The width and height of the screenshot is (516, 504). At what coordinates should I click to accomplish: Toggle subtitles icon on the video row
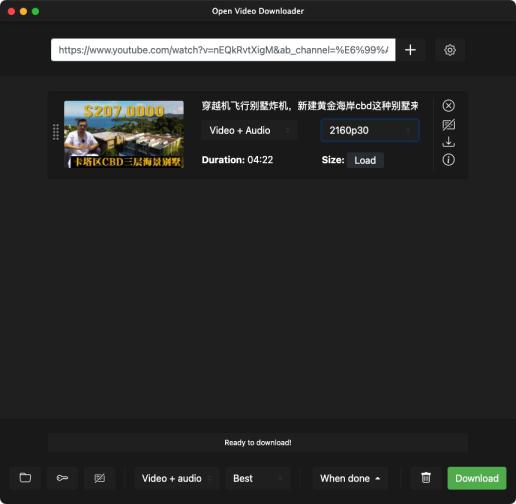(448, 125)
